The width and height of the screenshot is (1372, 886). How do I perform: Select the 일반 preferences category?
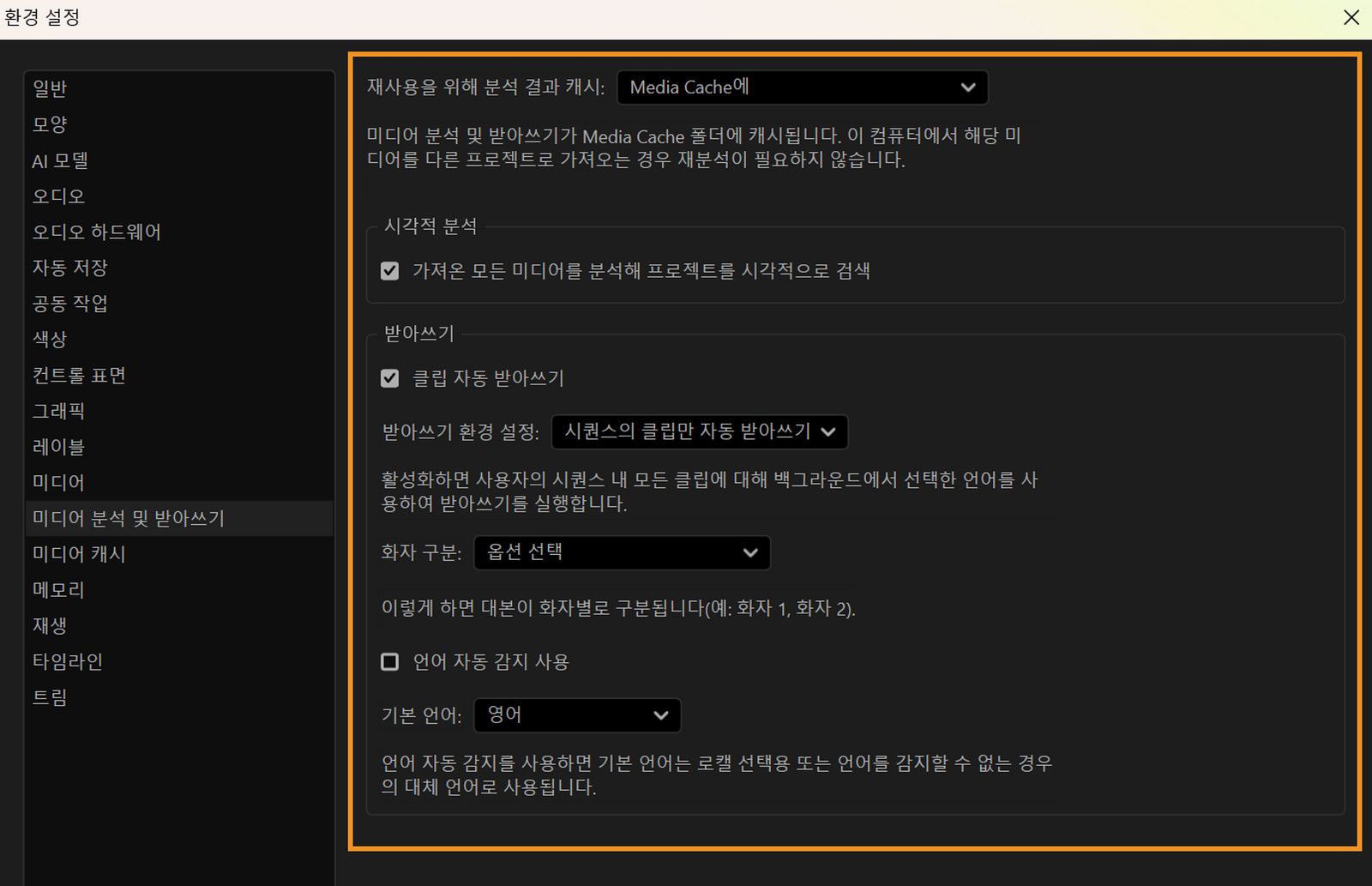tap(49, 88)
